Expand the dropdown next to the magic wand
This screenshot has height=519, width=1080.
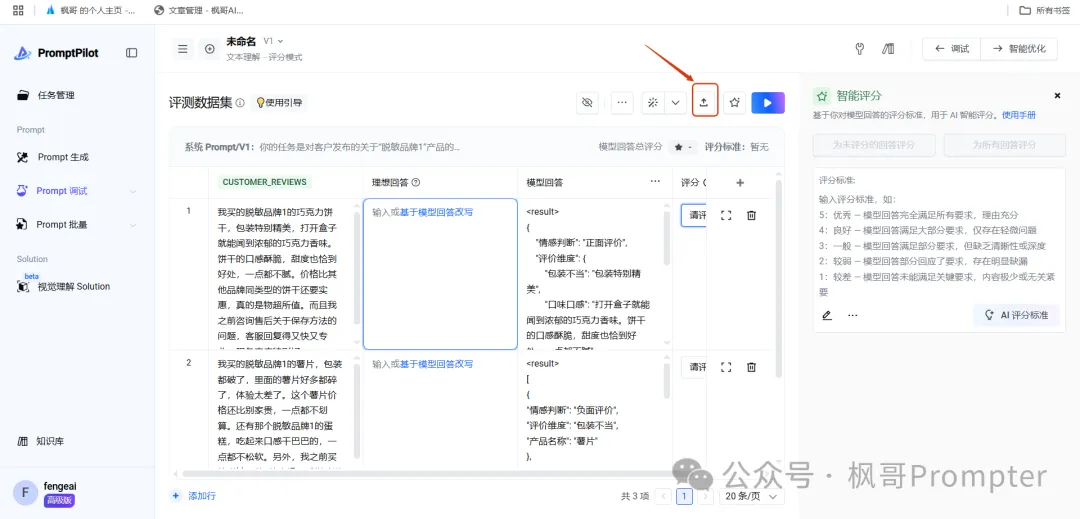[676, 103]
